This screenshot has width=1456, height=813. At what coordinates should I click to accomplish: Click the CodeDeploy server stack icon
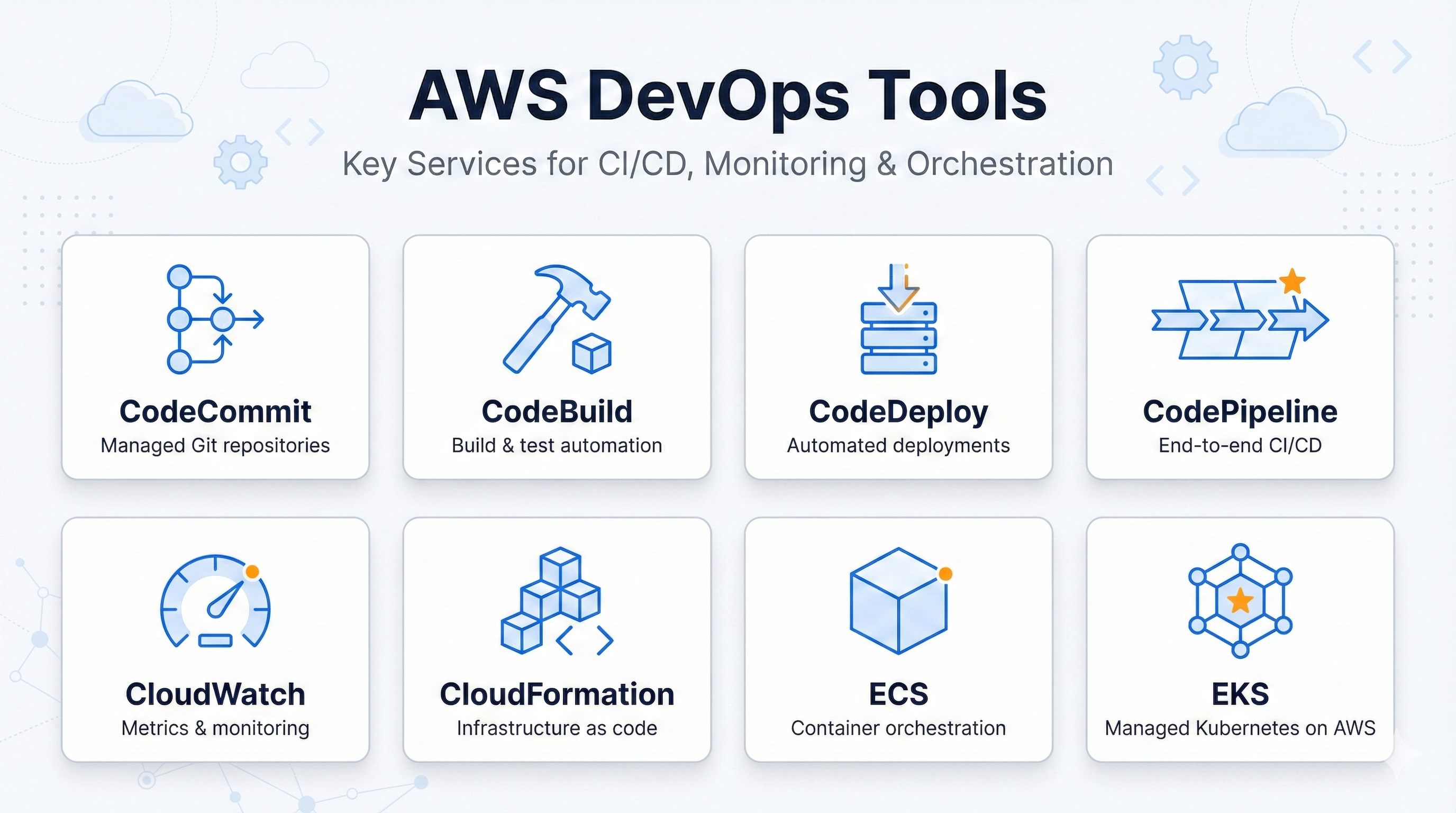[899, 338]
